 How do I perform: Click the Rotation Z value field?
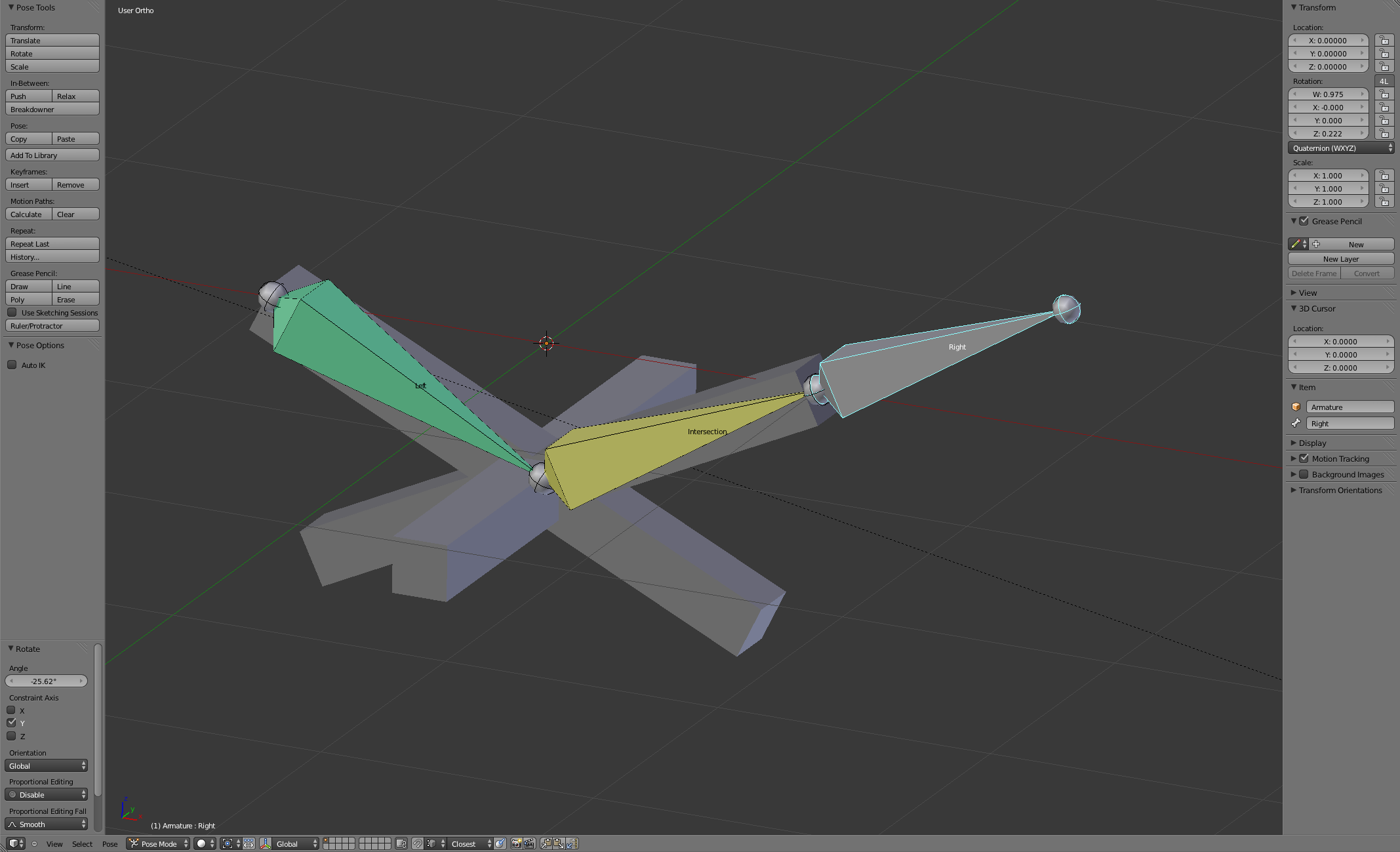(1329, 134)
